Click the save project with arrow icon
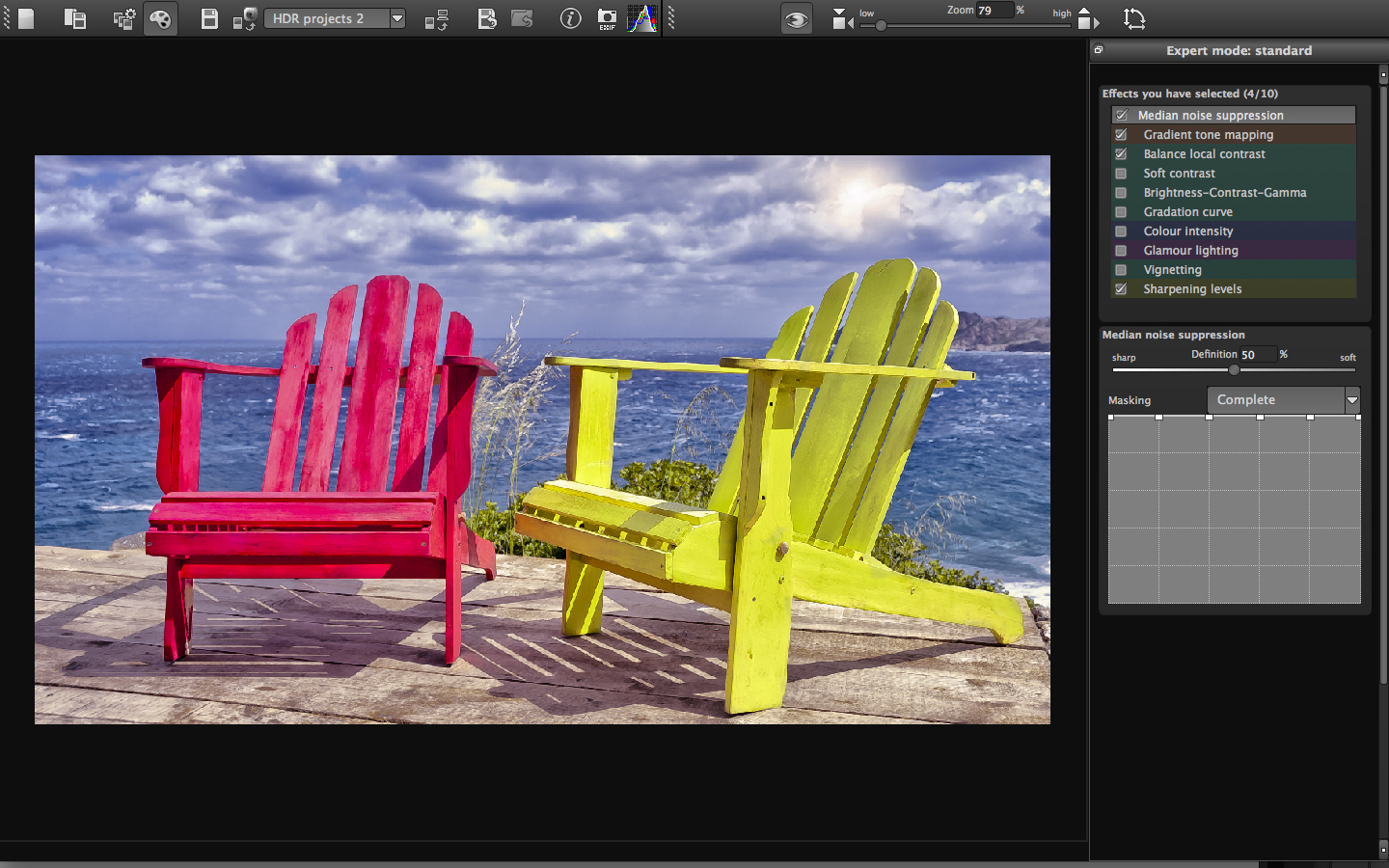 (x=486, y=18)
